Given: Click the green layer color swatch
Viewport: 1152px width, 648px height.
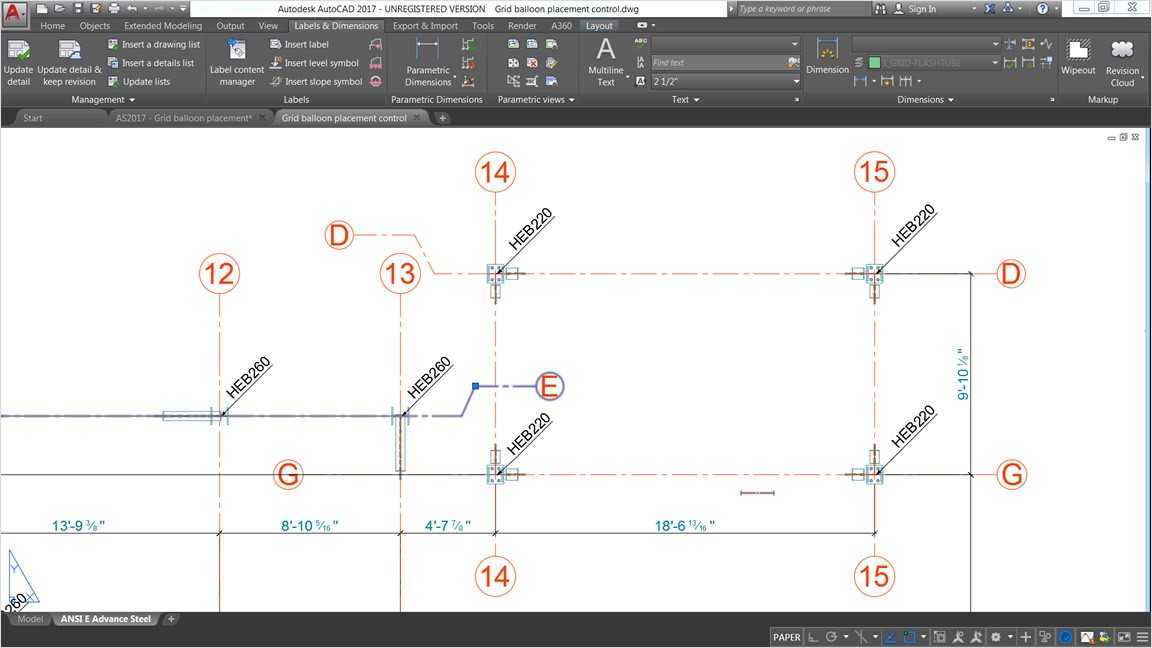Looking at the screenshot, I should tap(874, 63).
